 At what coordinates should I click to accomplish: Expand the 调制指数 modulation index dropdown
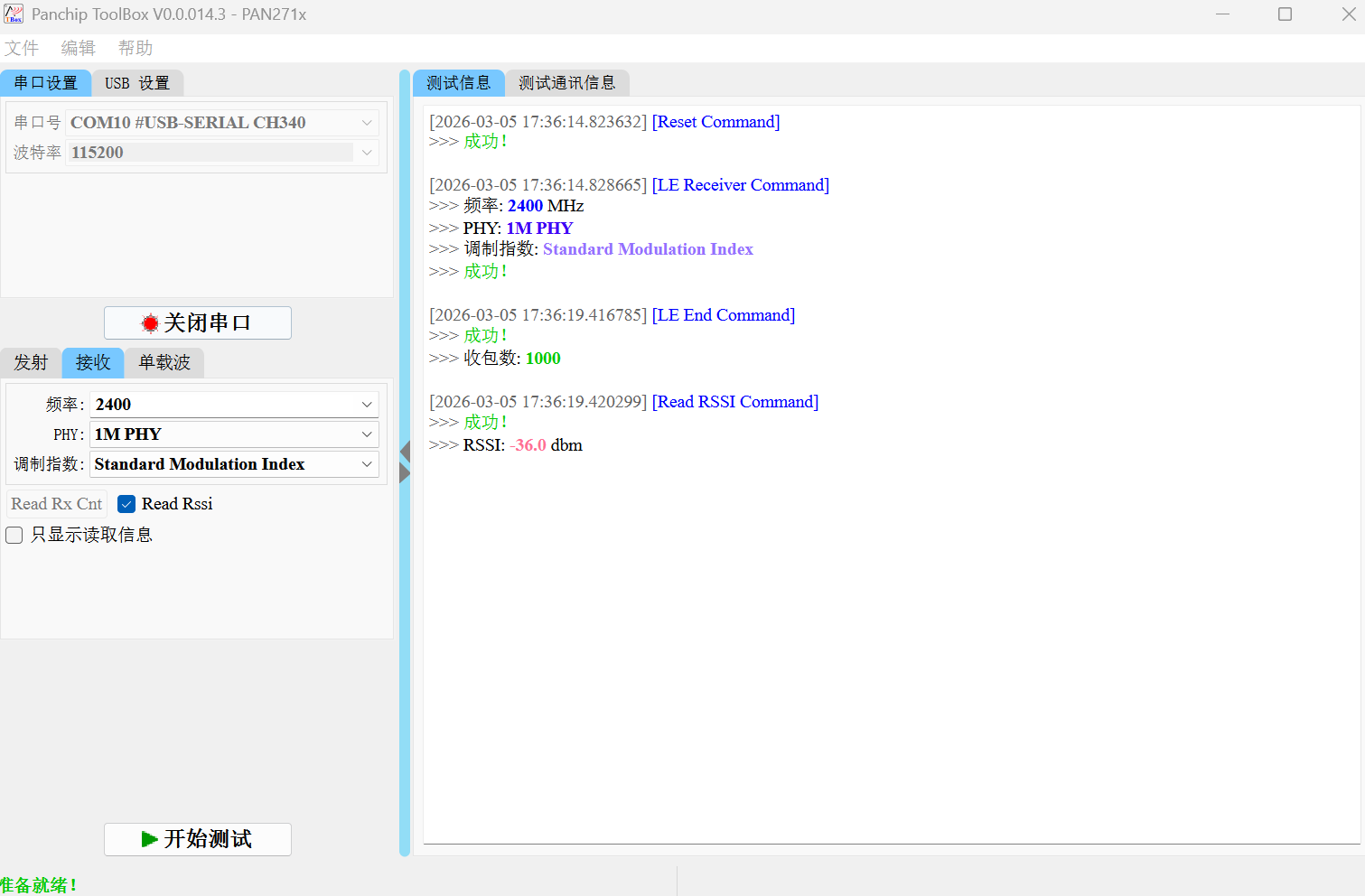(367, 464)
